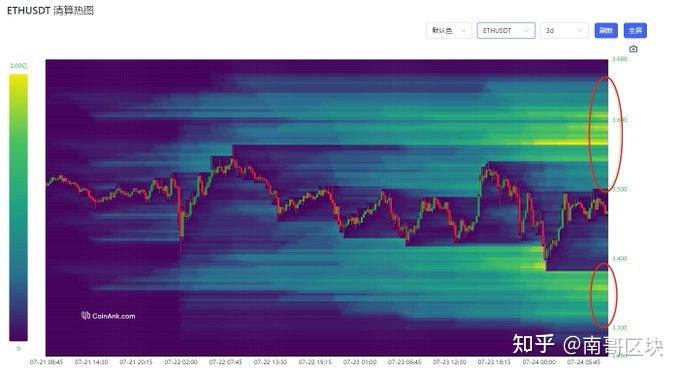Click the 07-24 05:45 time axis label
The height and width of the screenshot is (374, 680).
(x=583, y=362)
